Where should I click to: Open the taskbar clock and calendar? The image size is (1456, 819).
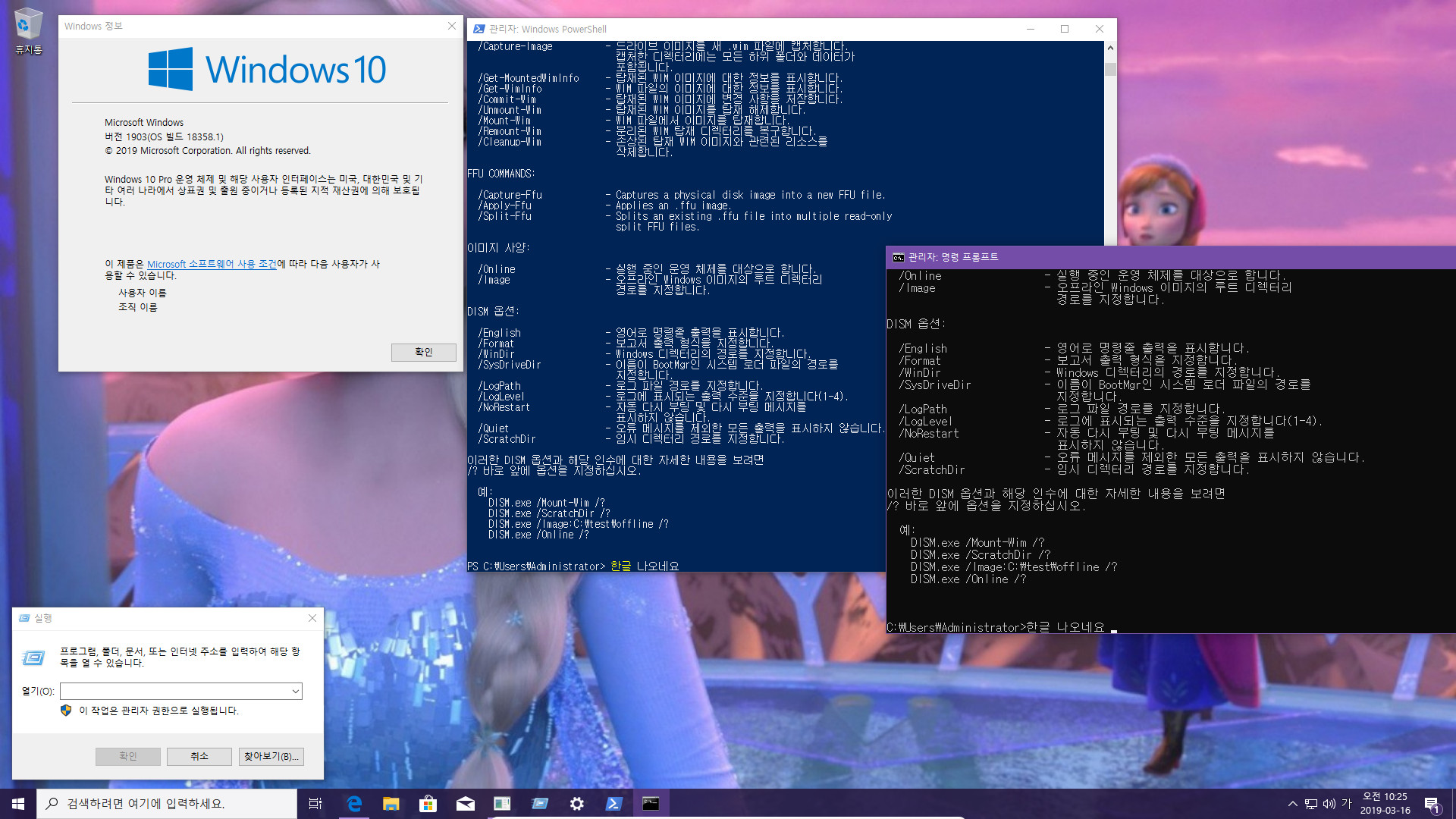click(1385, 804)
